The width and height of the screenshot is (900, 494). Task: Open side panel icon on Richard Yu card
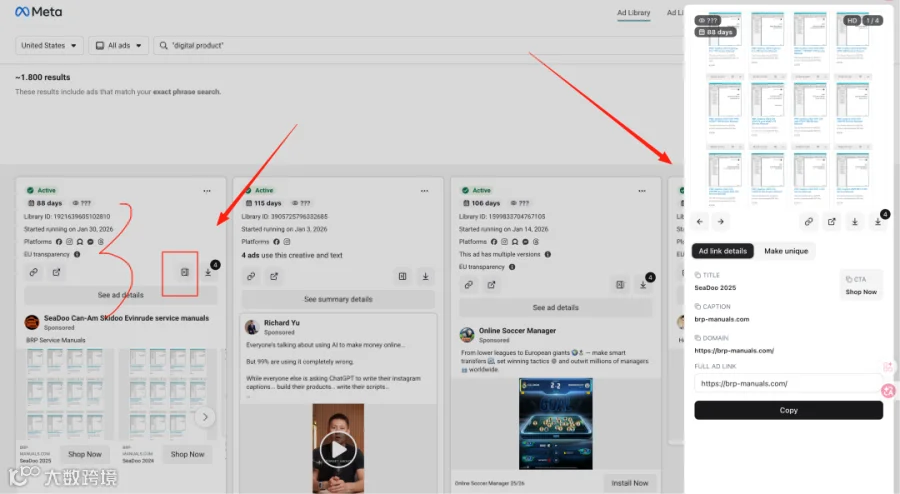(402, 276)
